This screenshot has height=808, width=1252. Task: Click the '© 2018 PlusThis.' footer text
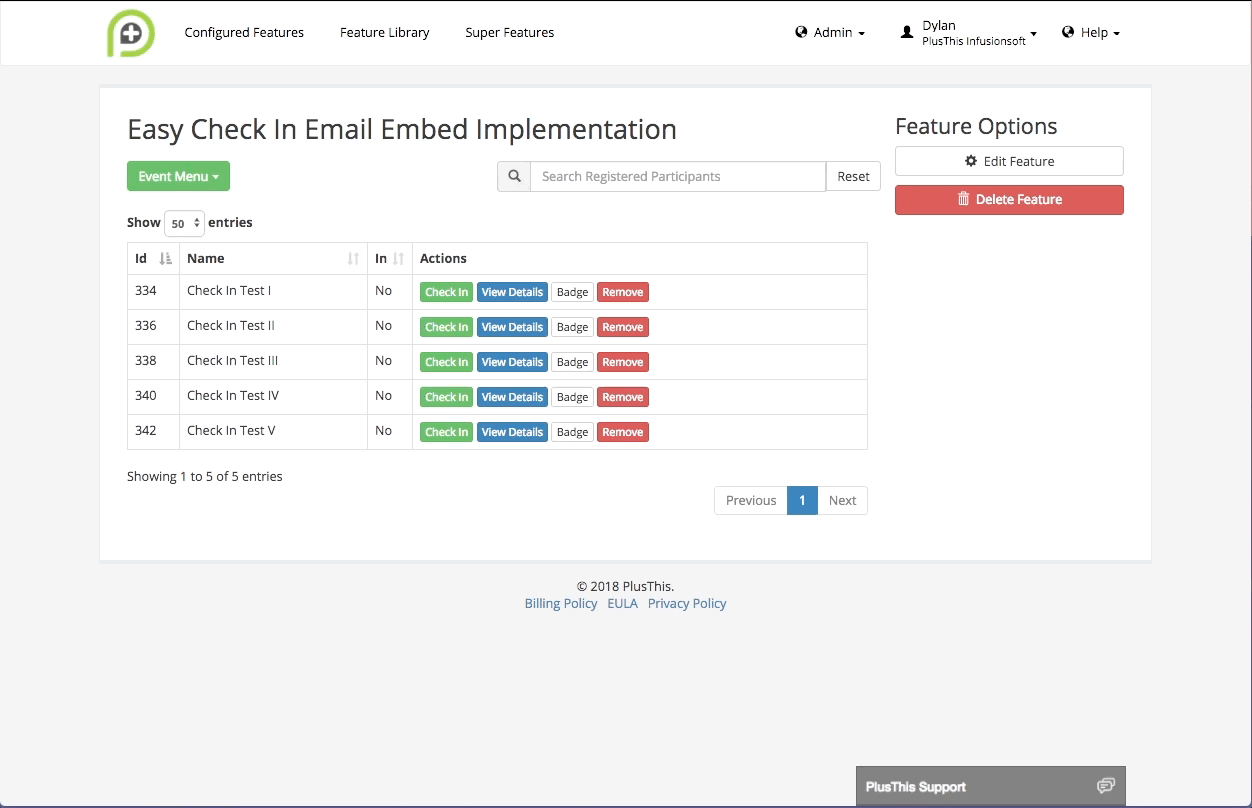click(625, 586)
